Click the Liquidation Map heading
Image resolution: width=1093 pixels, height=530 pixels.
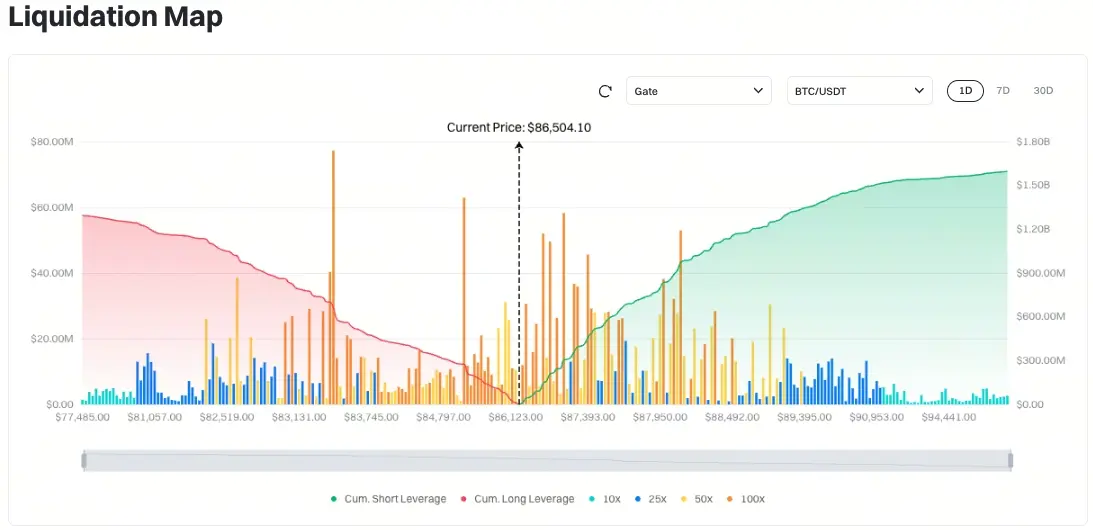(115, 17)
